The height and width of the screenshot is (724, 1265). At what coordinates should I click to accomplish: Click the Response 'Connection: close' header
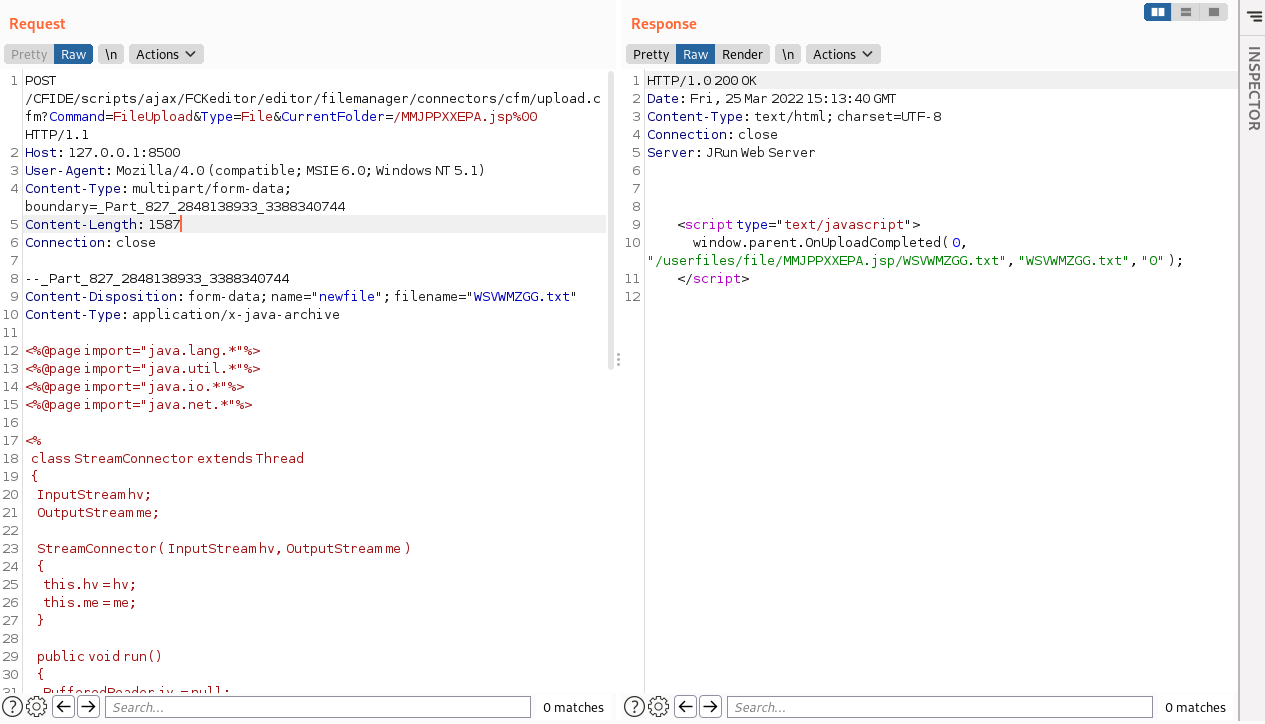[x=712, y=134]
